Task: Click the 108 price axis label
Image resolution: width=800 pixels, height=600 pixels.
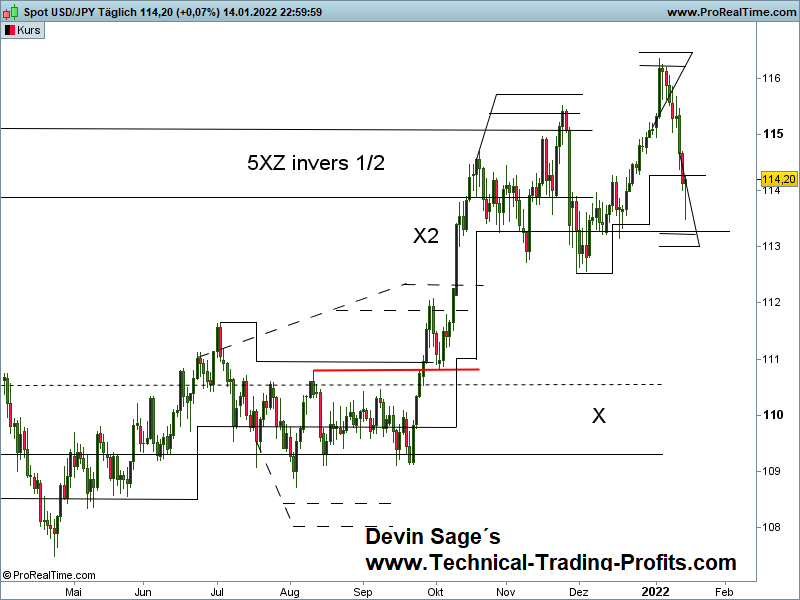Action: (771, 527)
